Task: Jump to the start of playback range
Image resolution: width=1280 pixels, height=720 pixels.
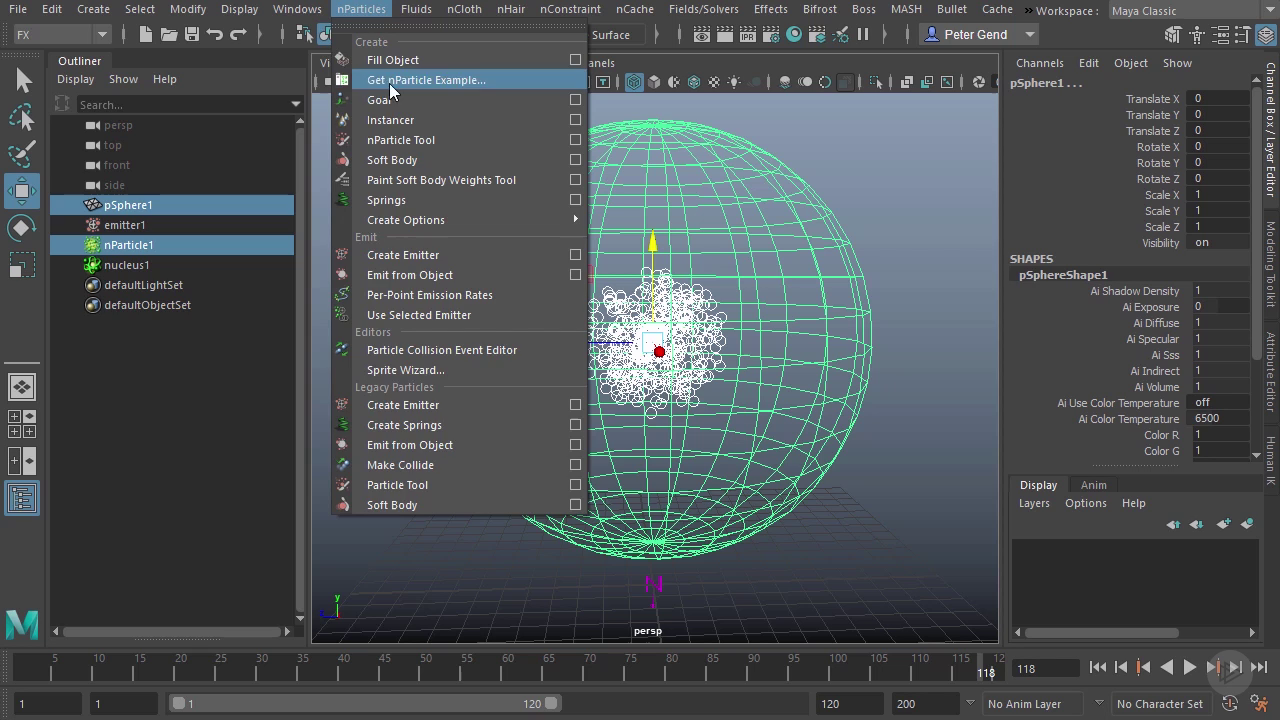Action: [1098, 667]
